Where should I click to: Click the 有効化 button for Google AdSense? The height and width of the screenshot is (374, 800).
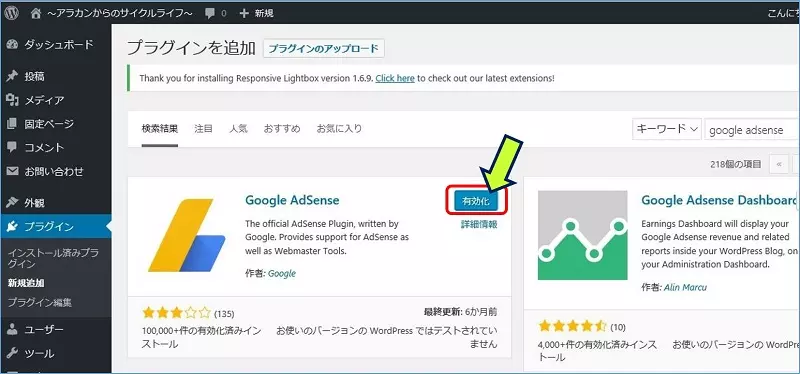pos(476,201)
